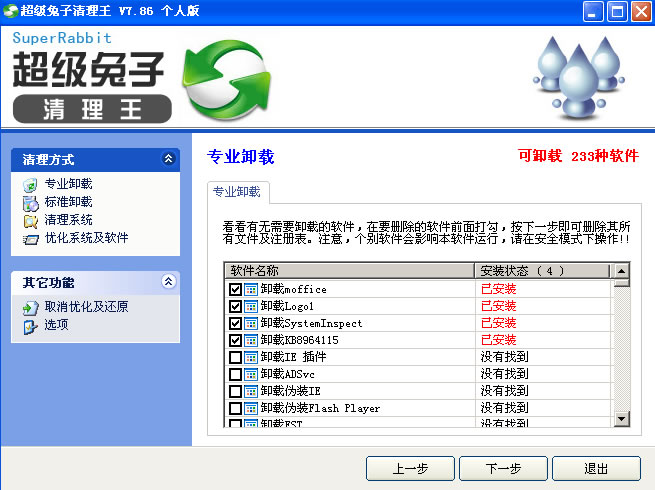Click the 标准卸载 sidebar icon
The width and height of the screenshot is (655, 490).
[30, 203]
